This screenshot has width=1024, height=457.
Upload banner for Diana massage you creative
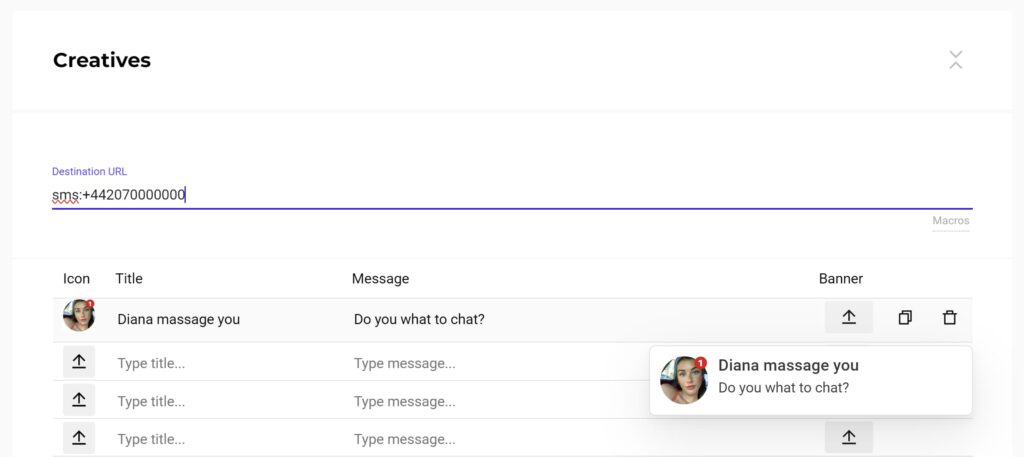pyautogui.click(x=848, y=317)
